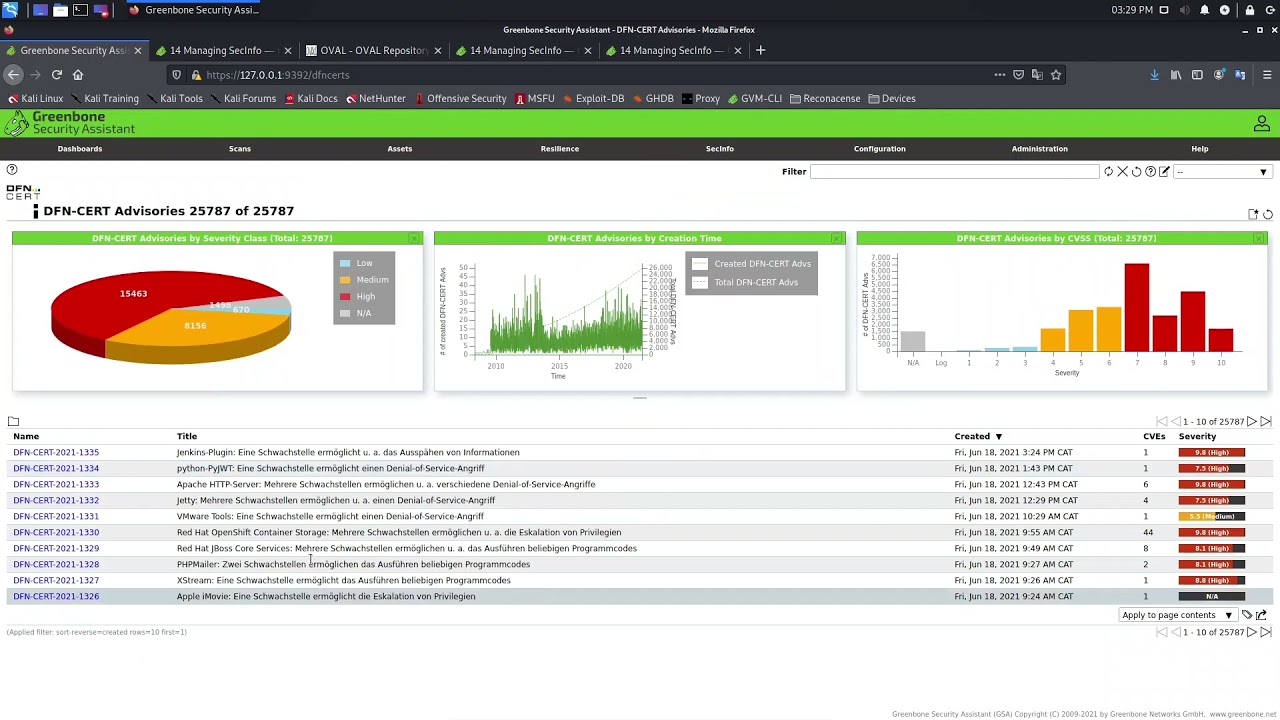Open the Firefox library icon
The width and height of the screenshot is (1280, 720).
pos(1176,75)
